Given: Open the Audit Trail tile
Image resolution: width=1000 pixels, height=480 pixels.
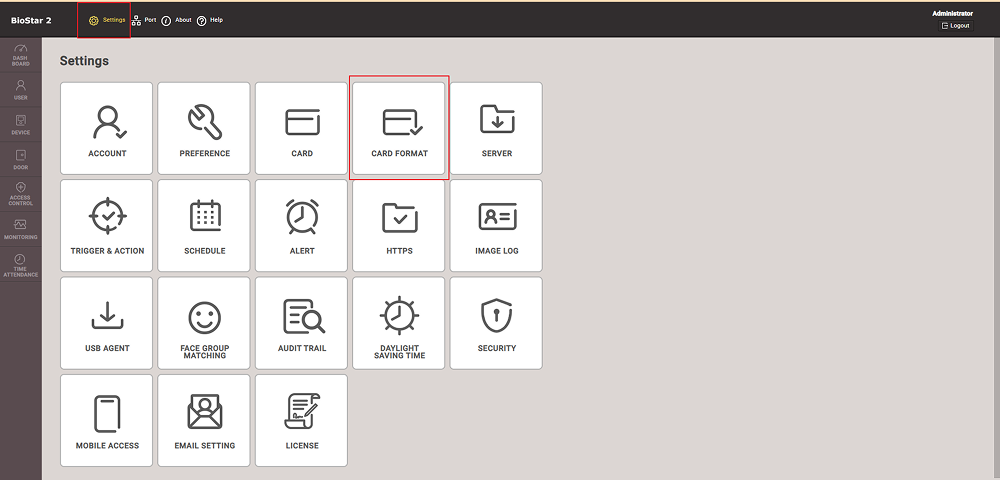Looking at the screenshot, I should (x=302, y=323).
